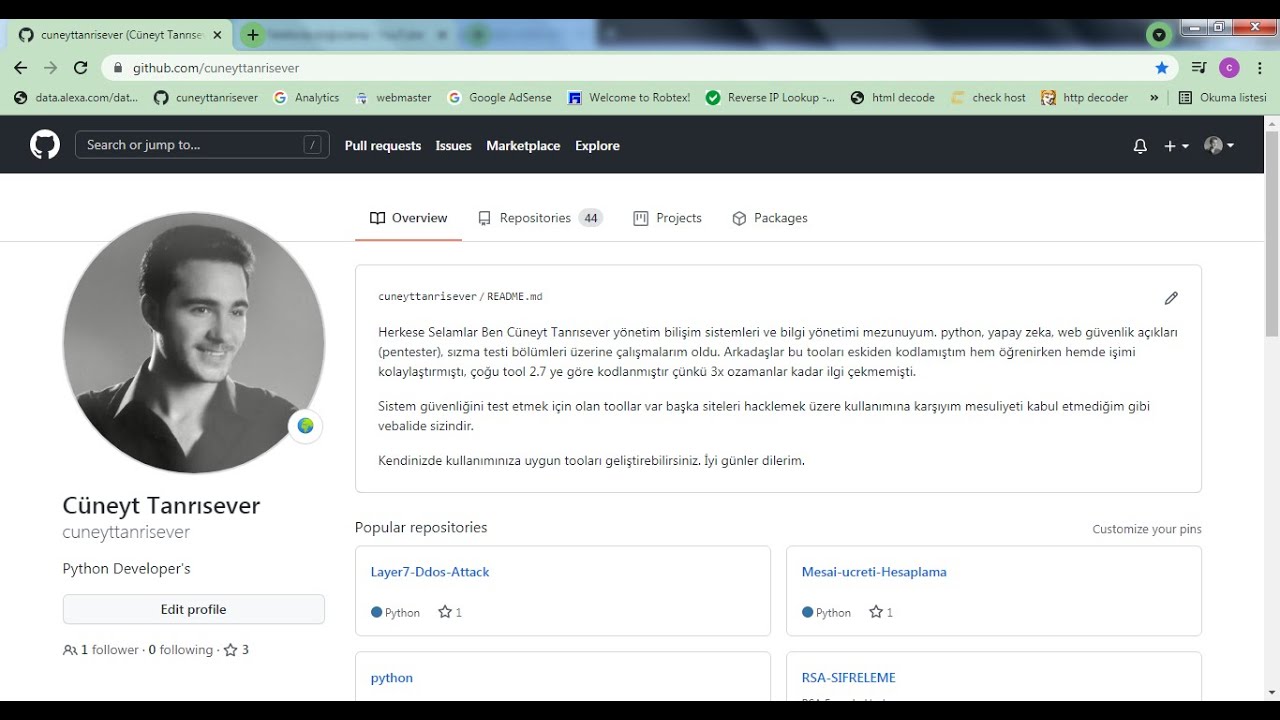
Task: Open Google AdSense bookmark
Action: point(499,98)
